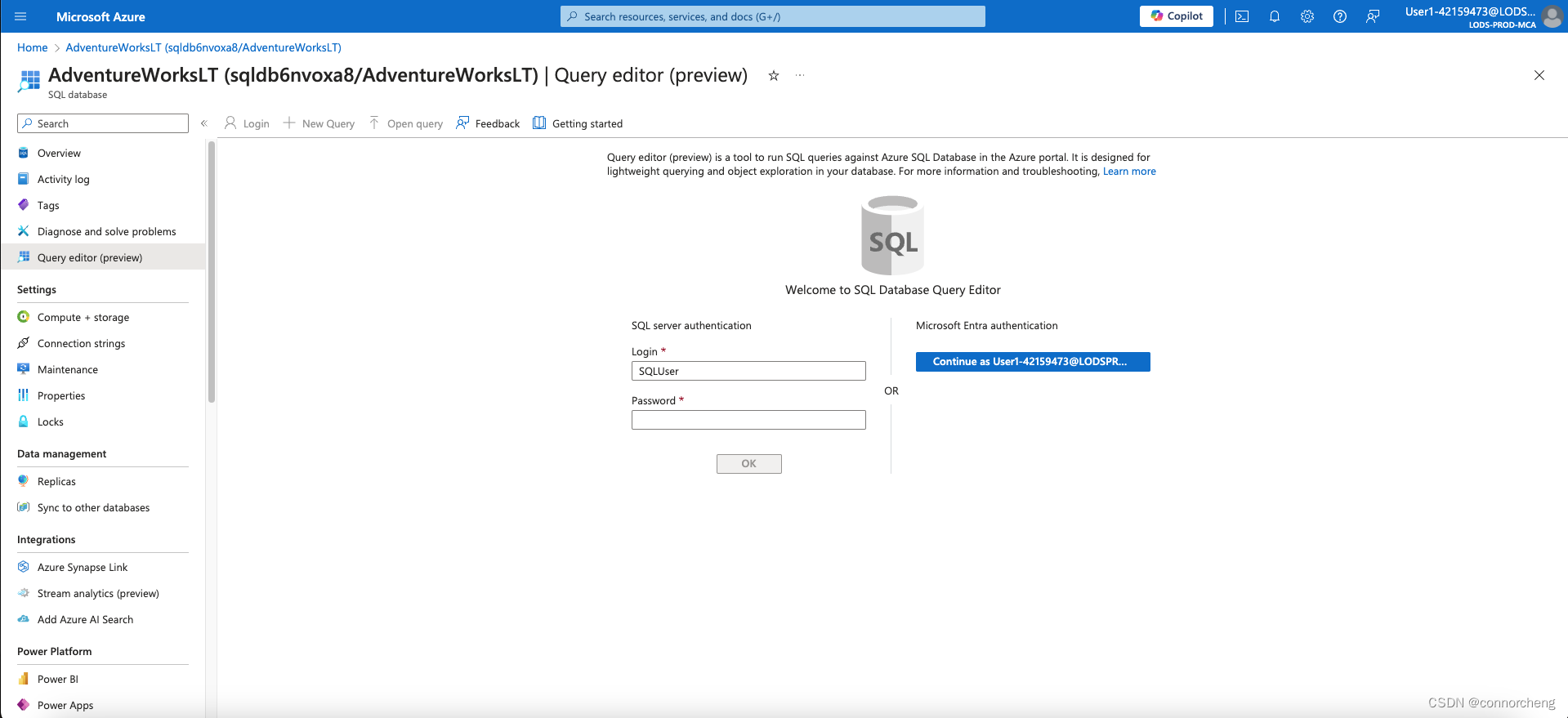Click the Azure Synapse Link icon
This screenshot has width=1568, height=718.
coord(24,567)
